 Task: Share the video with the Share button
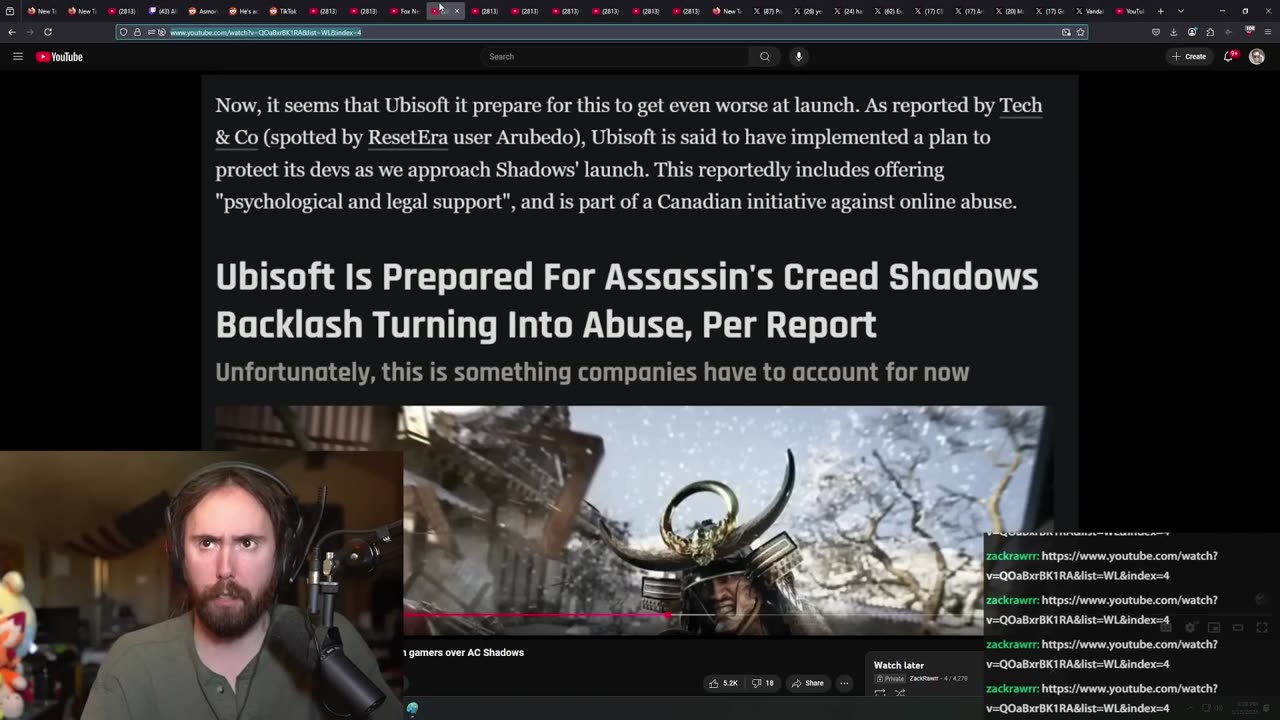tap(807, 683)
